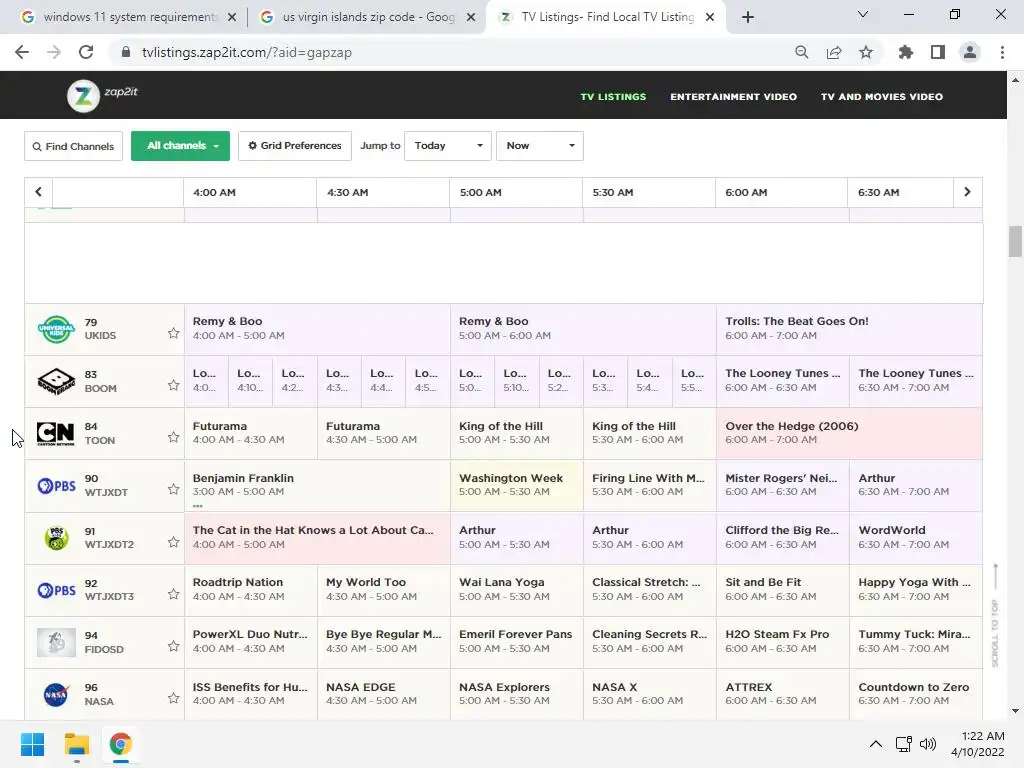Favorite channel 96 NASA with star
Screen dimensions: 1024x768
click(173, 698)
